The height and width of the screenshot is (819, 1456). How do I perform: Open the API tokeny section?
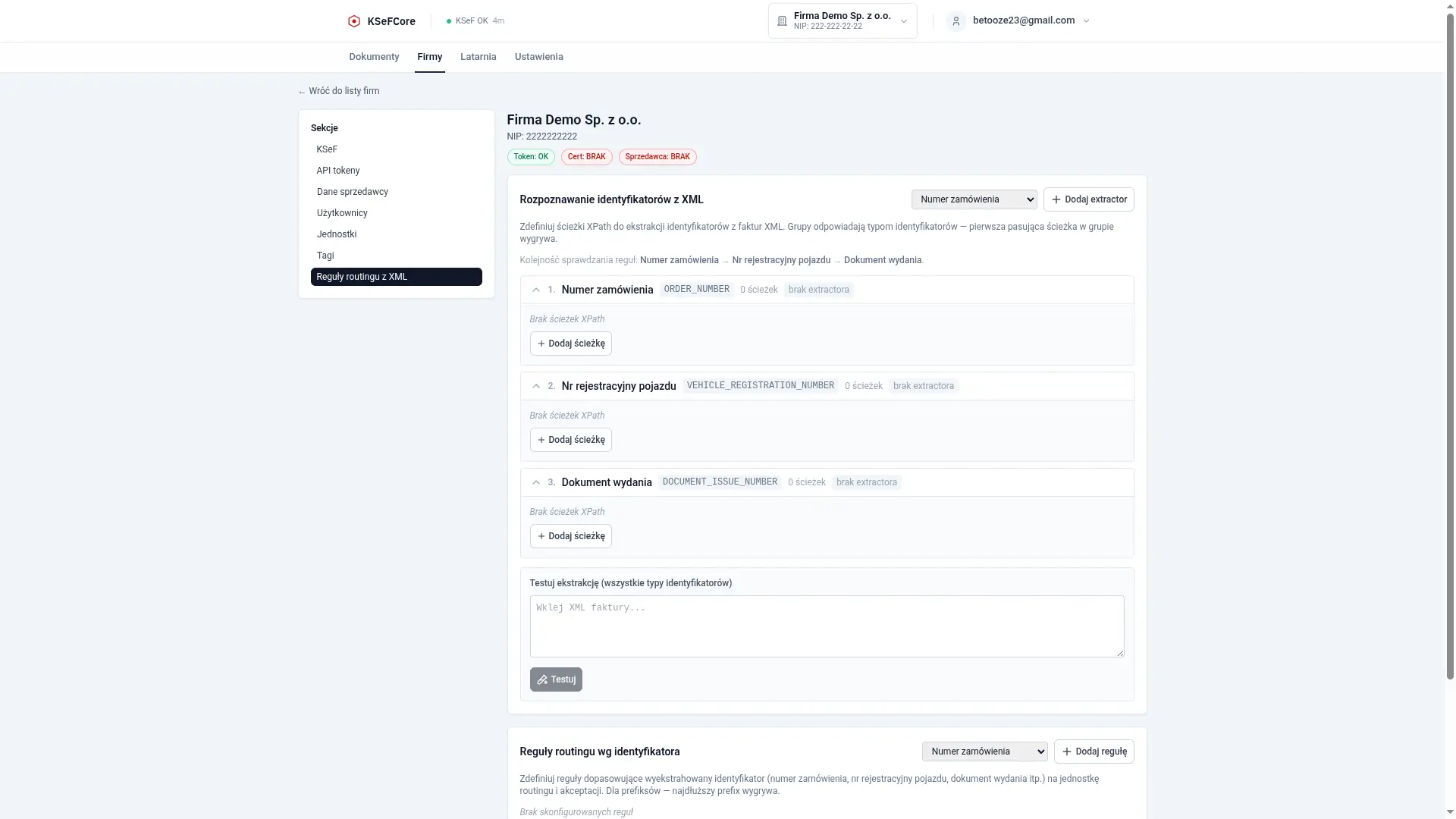pyautogui.click(x=396, y=171)
